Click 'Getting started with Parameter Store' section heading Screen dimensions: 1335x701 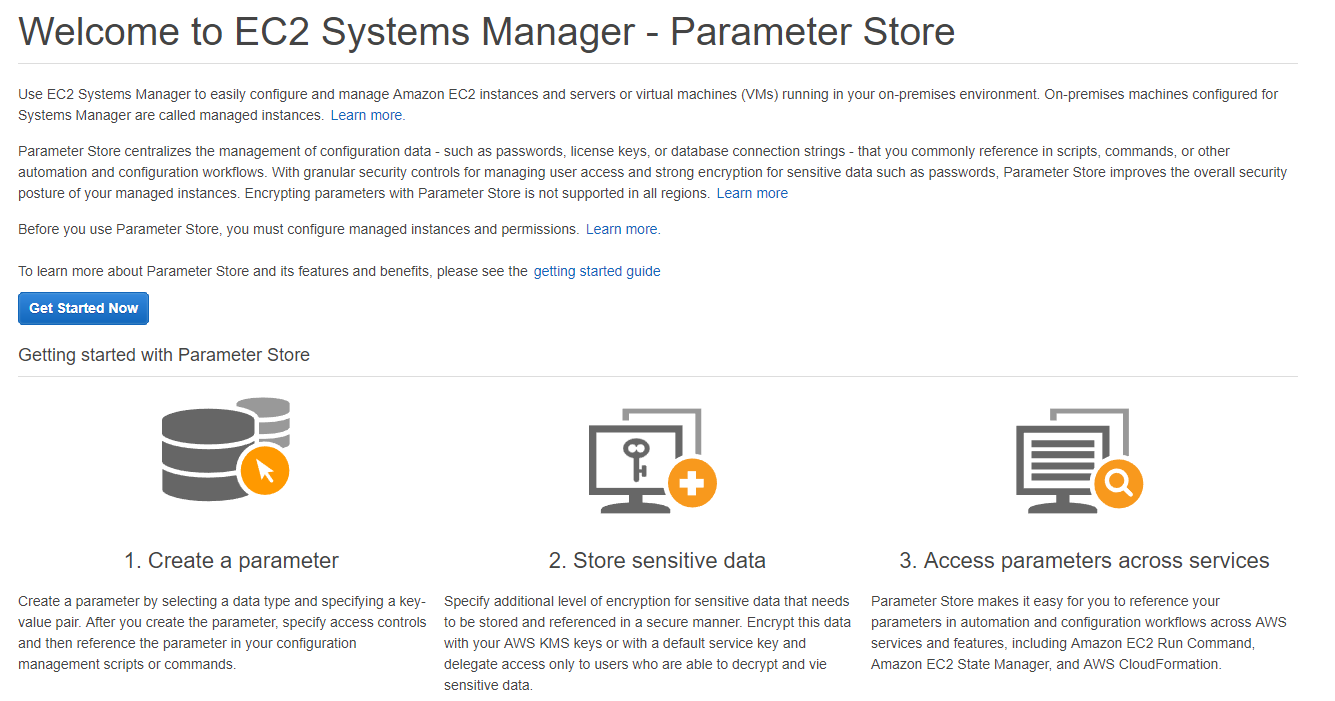click(x=164, y=355)
